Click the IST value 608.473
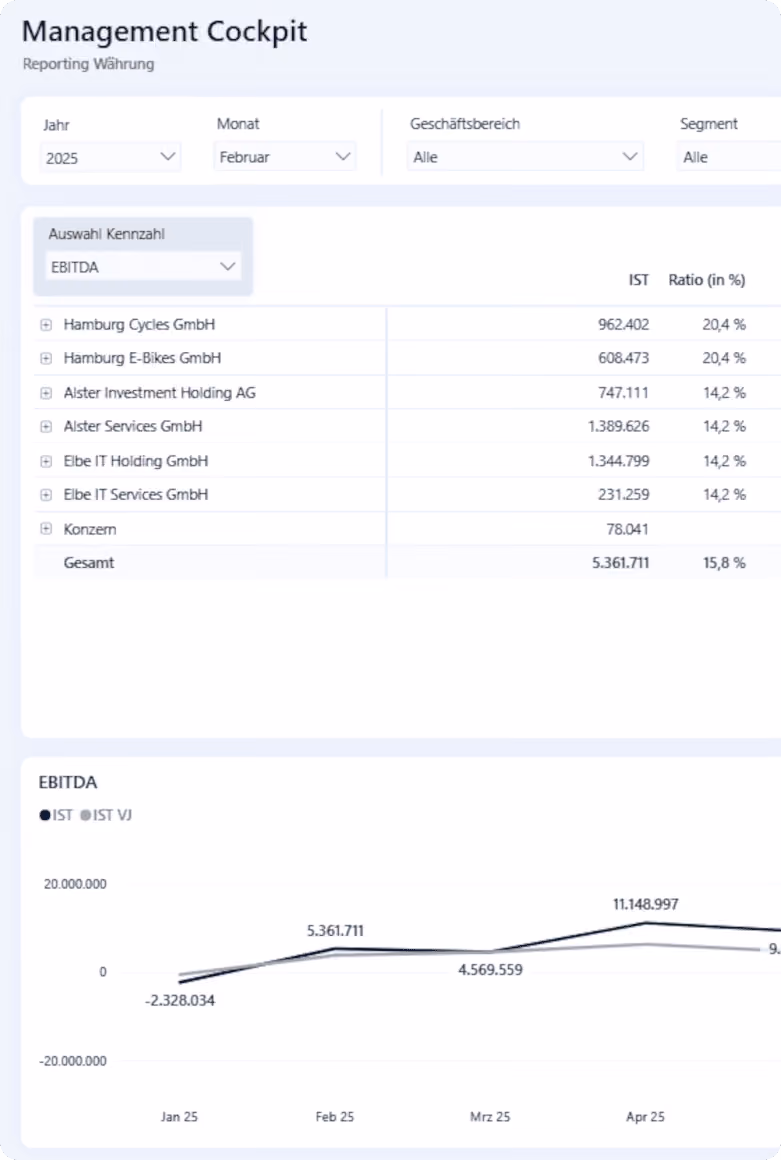Viewport: 781px width, 1160px height. pos(623,358)
